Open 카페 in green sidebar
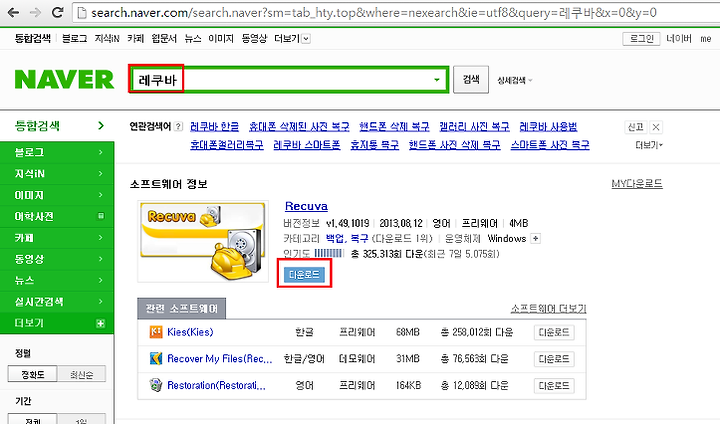 57,237
